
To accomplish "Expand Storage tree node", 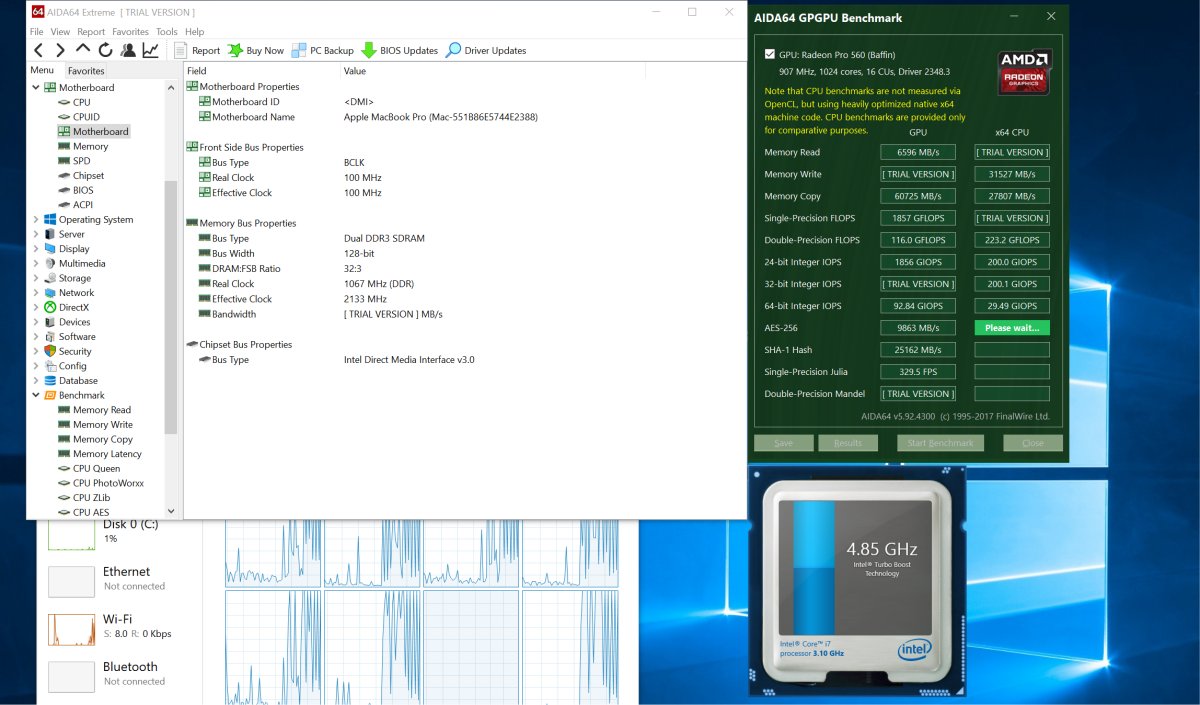I will [36, 278].
